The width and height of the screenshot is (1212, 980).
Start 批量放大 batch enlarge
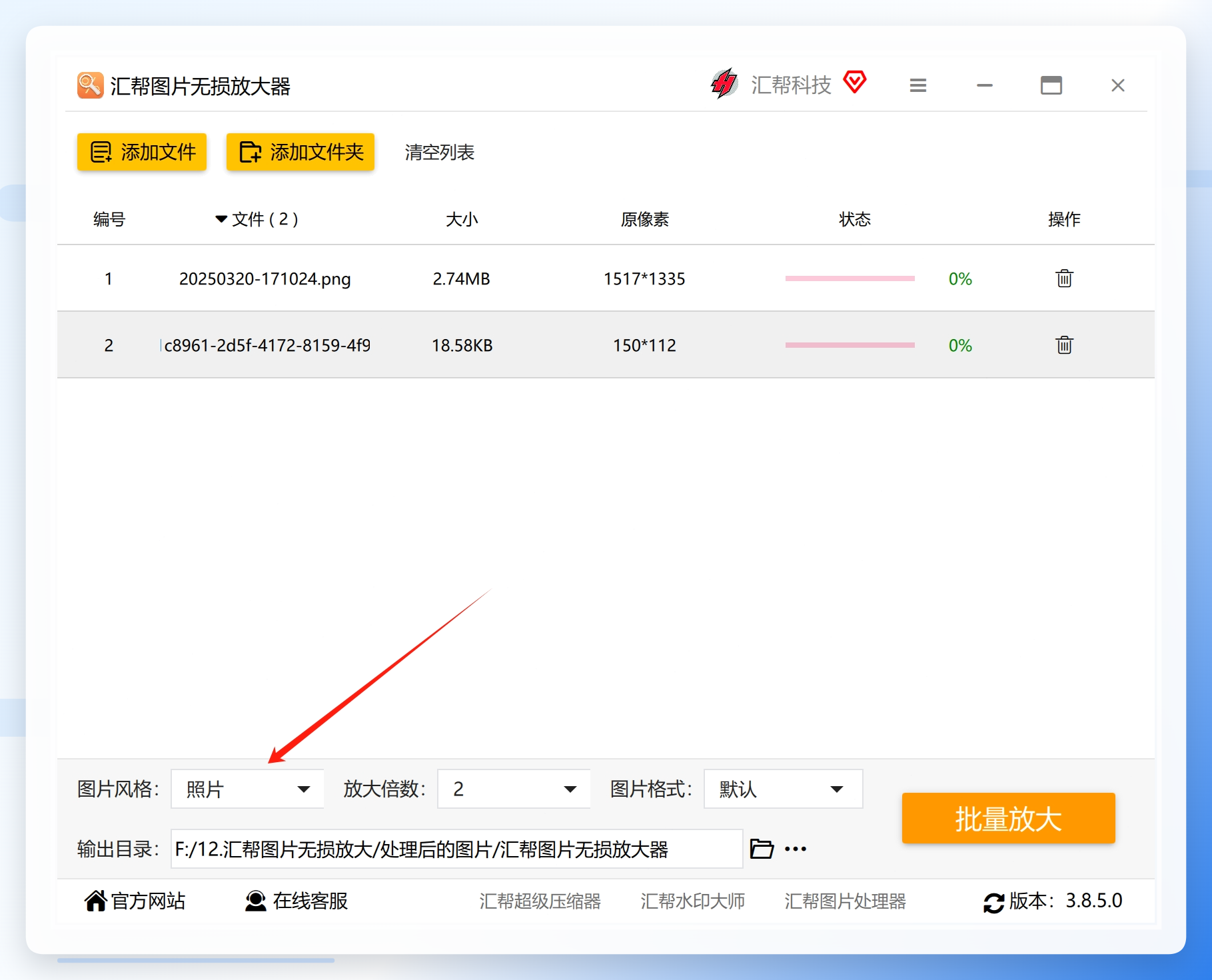(x=1008, y=818)
